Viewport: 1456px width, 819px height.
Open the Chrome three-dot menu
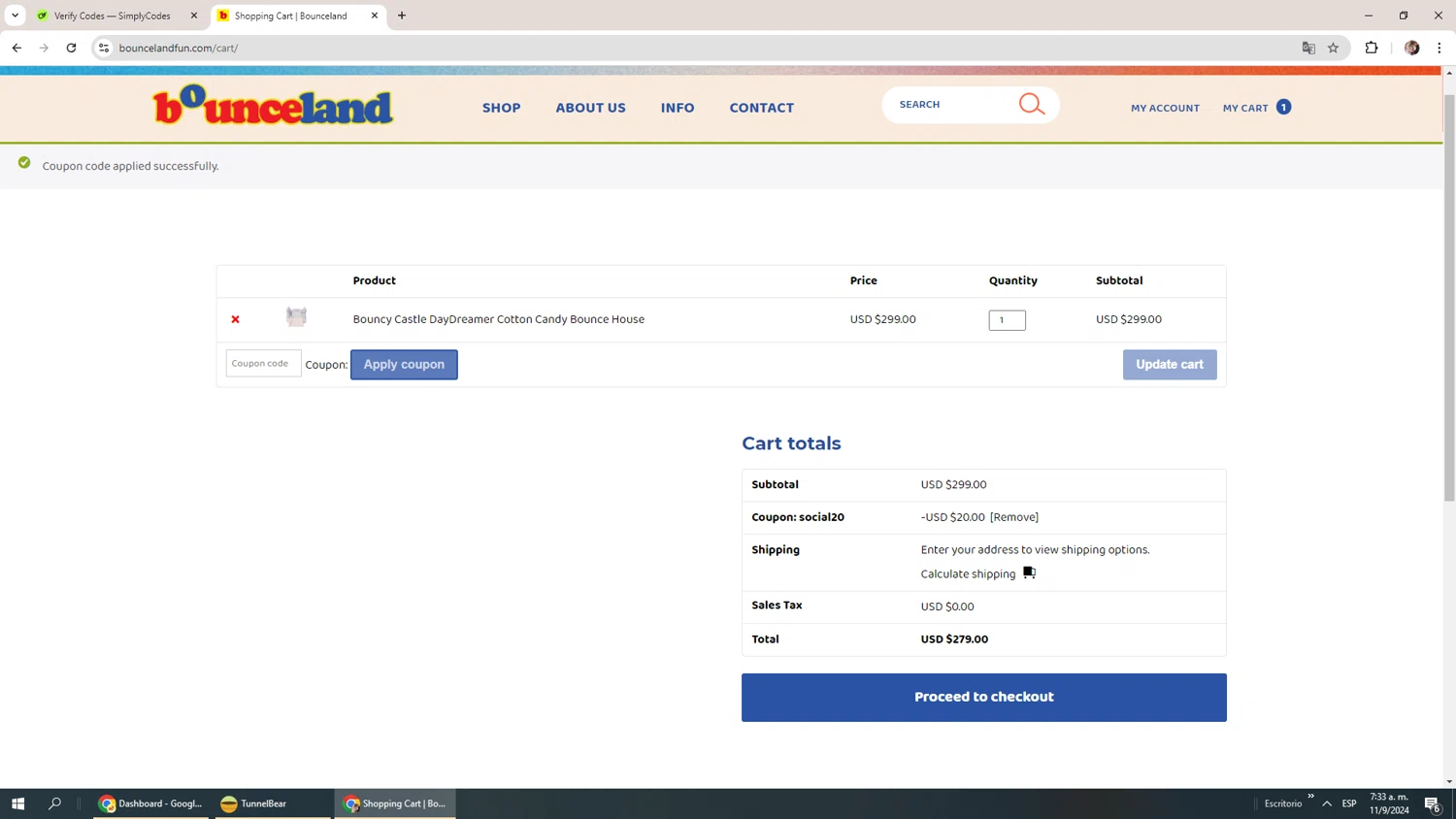click(1439, 48)
